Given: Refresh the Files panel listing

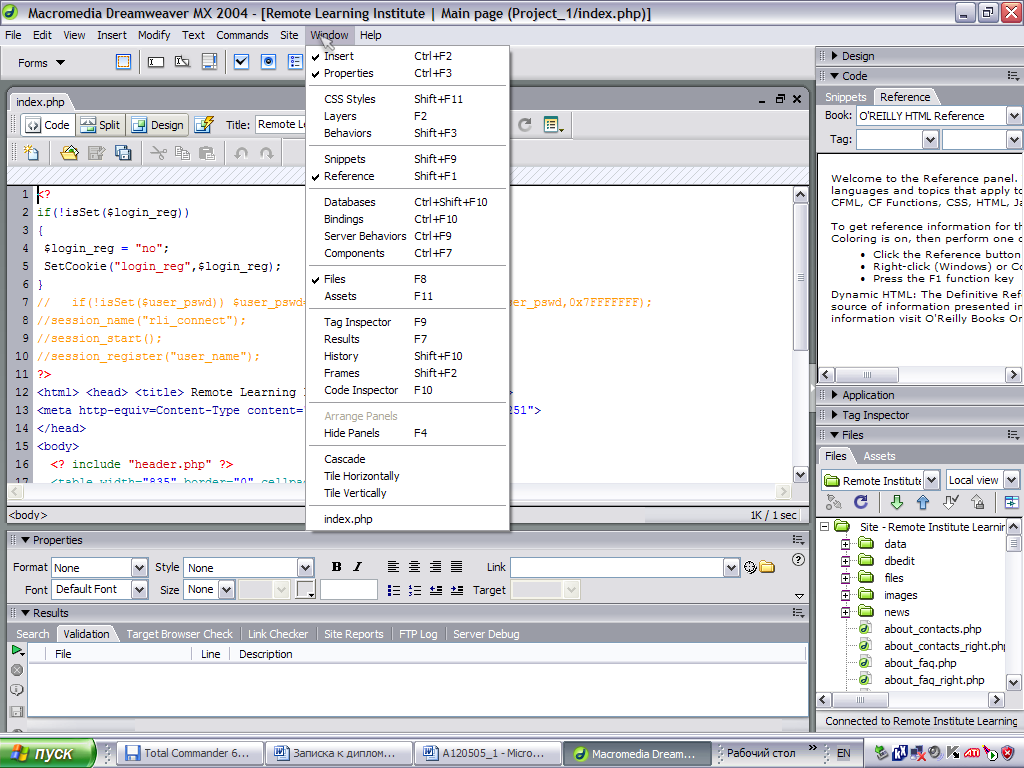Looking at the screenshot, I should pos(860,502).
